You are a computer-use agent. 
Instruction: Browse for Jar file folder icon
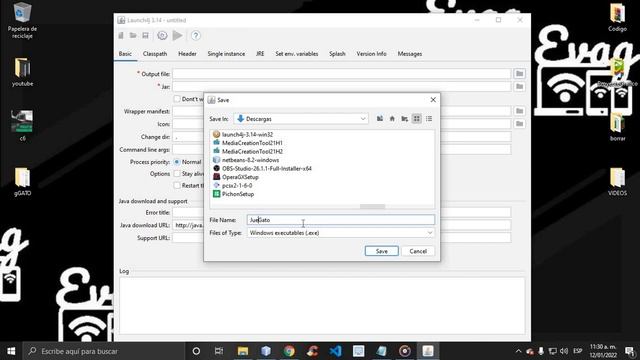pos(519,87)
